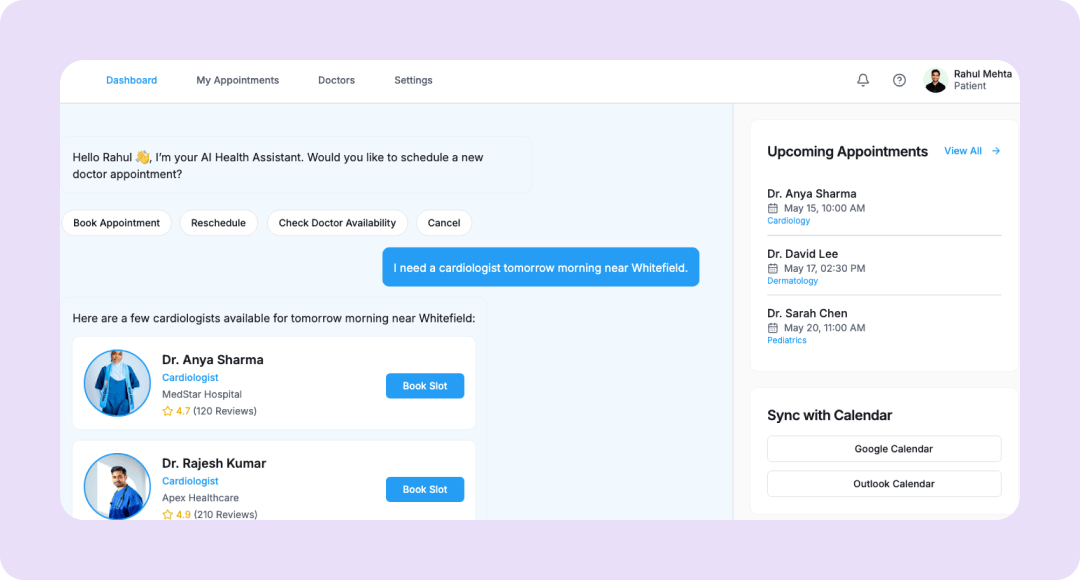
Task: Click calendar icon for May 20 appointment
Action: tap(772, 328)
